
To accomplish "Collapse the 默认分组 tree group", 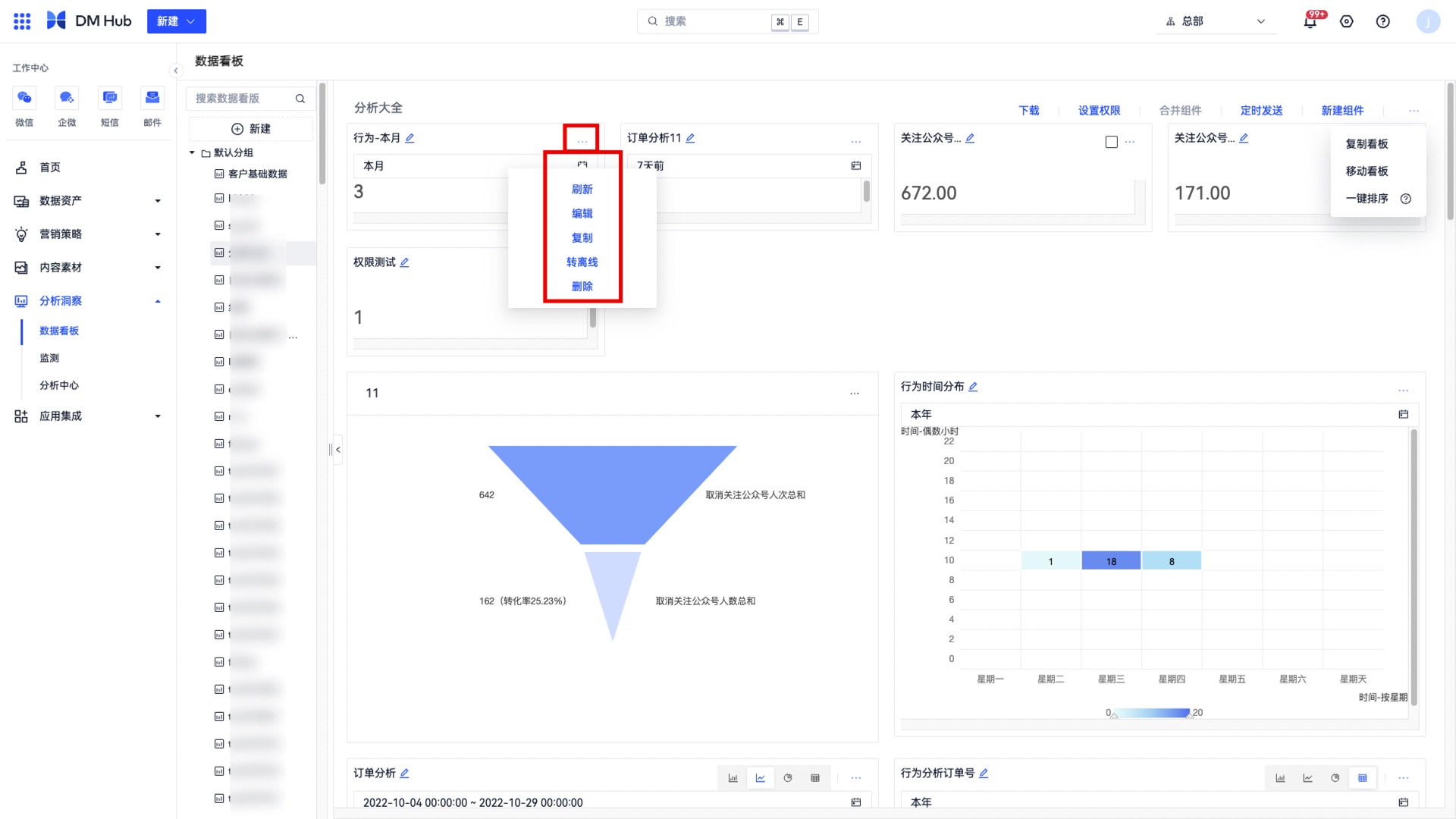I will pos(192,152).
